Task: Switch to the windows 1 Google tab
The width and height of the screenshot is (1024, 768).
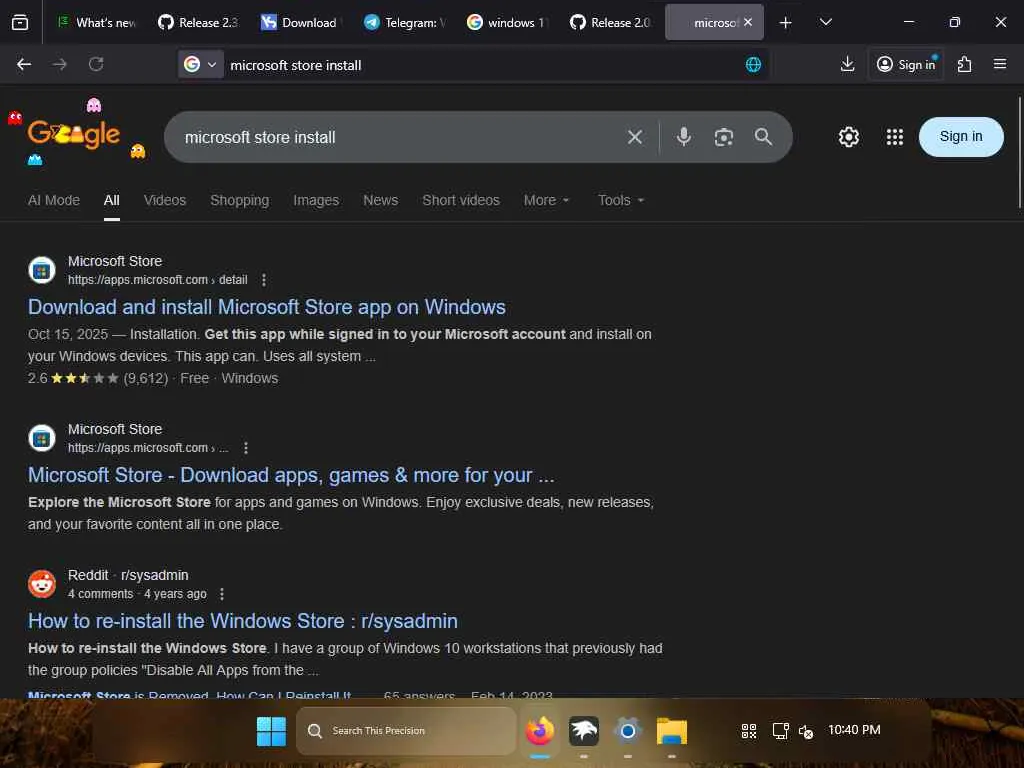Action: pyautogui.click(x=507, y=23)
